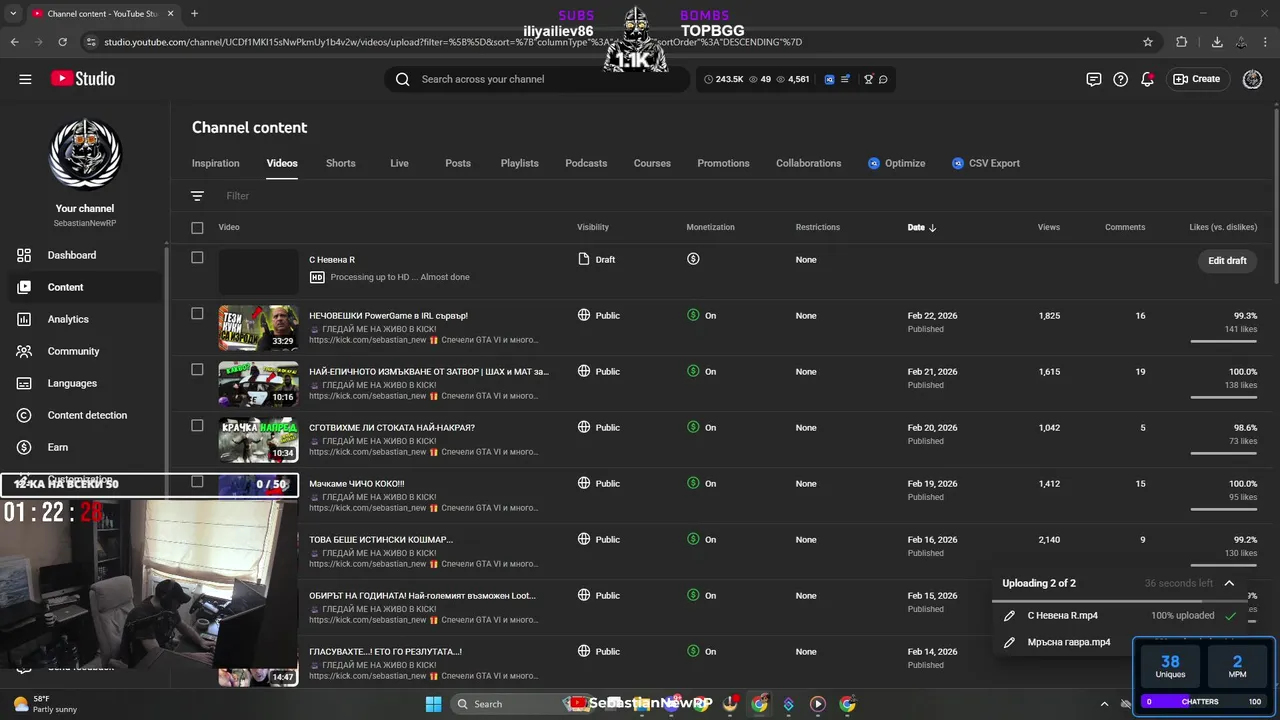Open visibility options for НЕЧОВЕШКИ PowerGame video
This screenshot has width=1280, height=720.
pos(598,315)
